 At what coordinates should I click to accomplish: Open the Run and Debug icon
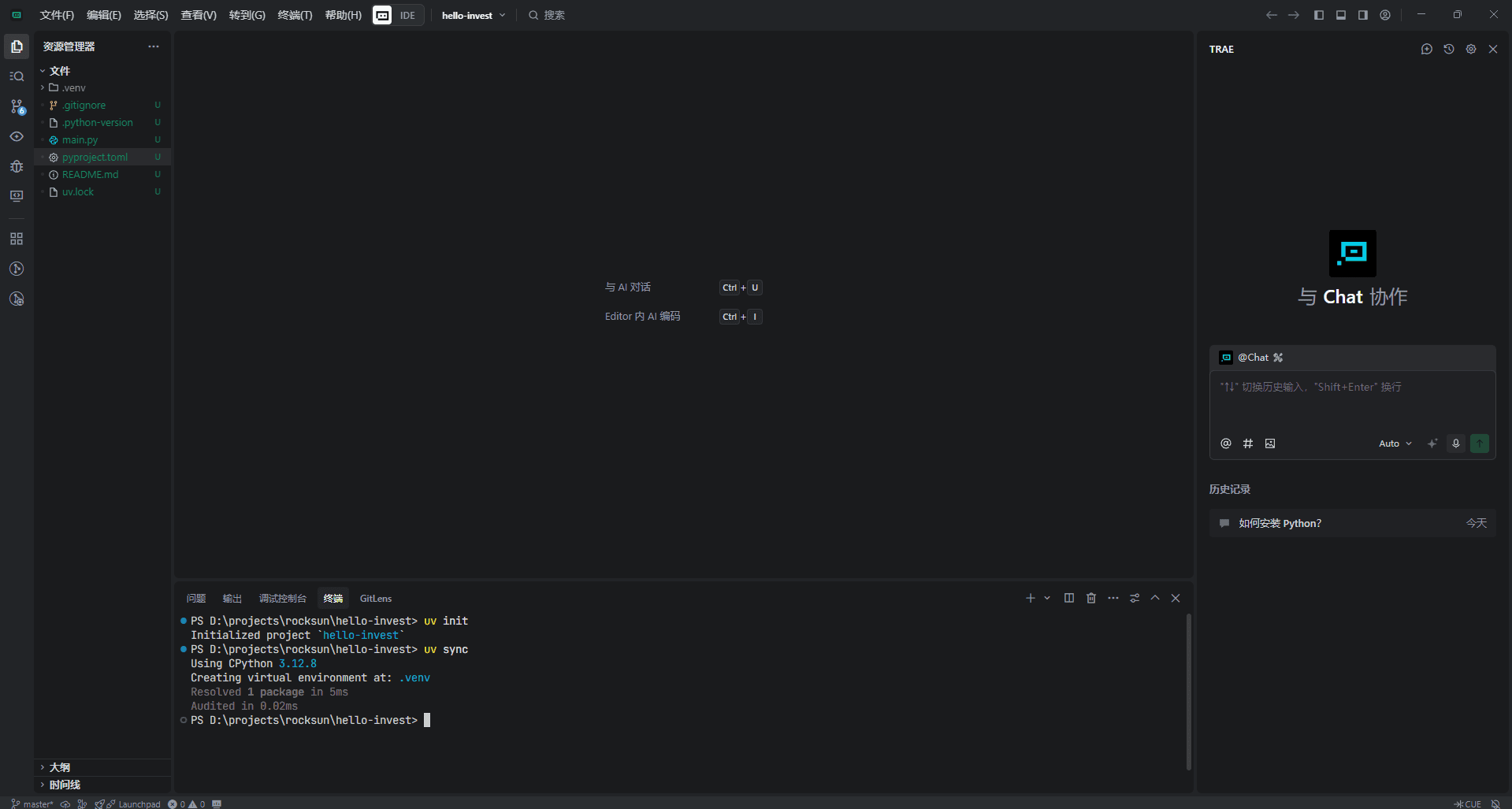coord(17,166)
